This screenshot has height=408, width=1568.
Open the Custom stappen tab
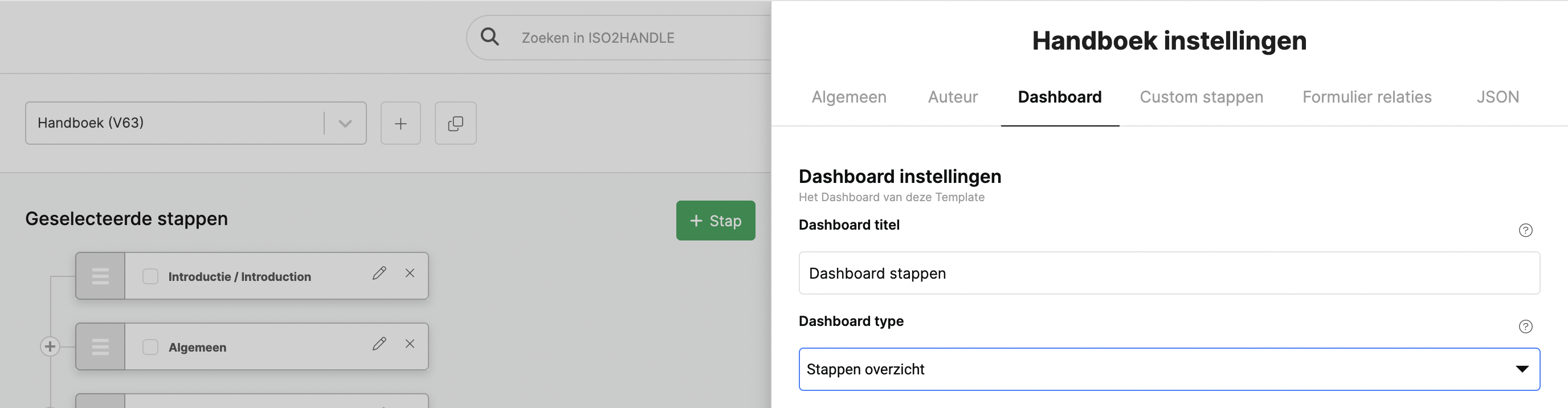[1202, 97]
